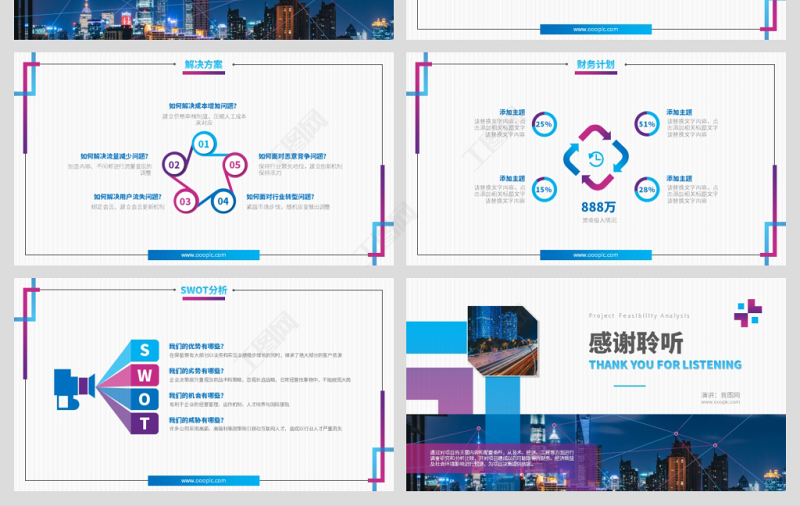Select the 15% progress ring

(544, 189)
